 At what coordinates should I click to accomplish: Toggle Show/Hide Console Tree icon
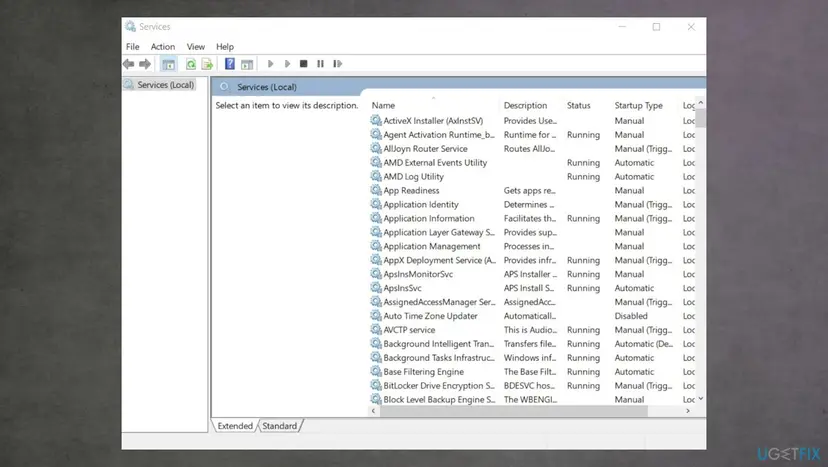click(168, 64)
